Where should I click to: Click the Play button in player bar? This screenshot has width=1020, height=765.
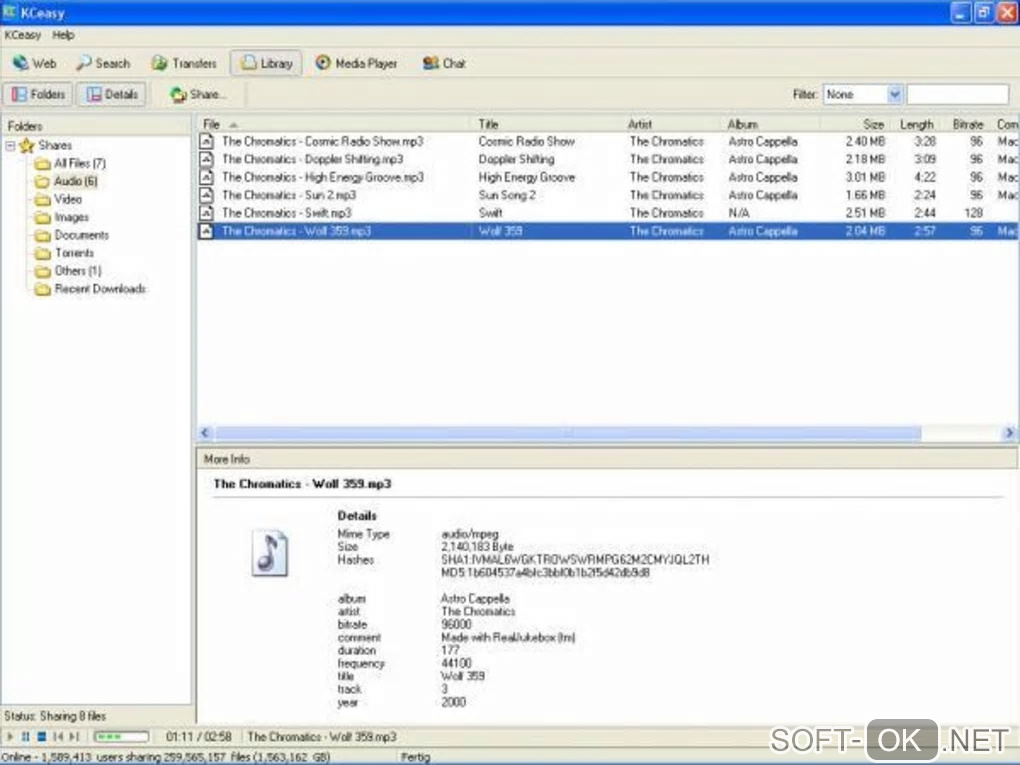[10, 736]
